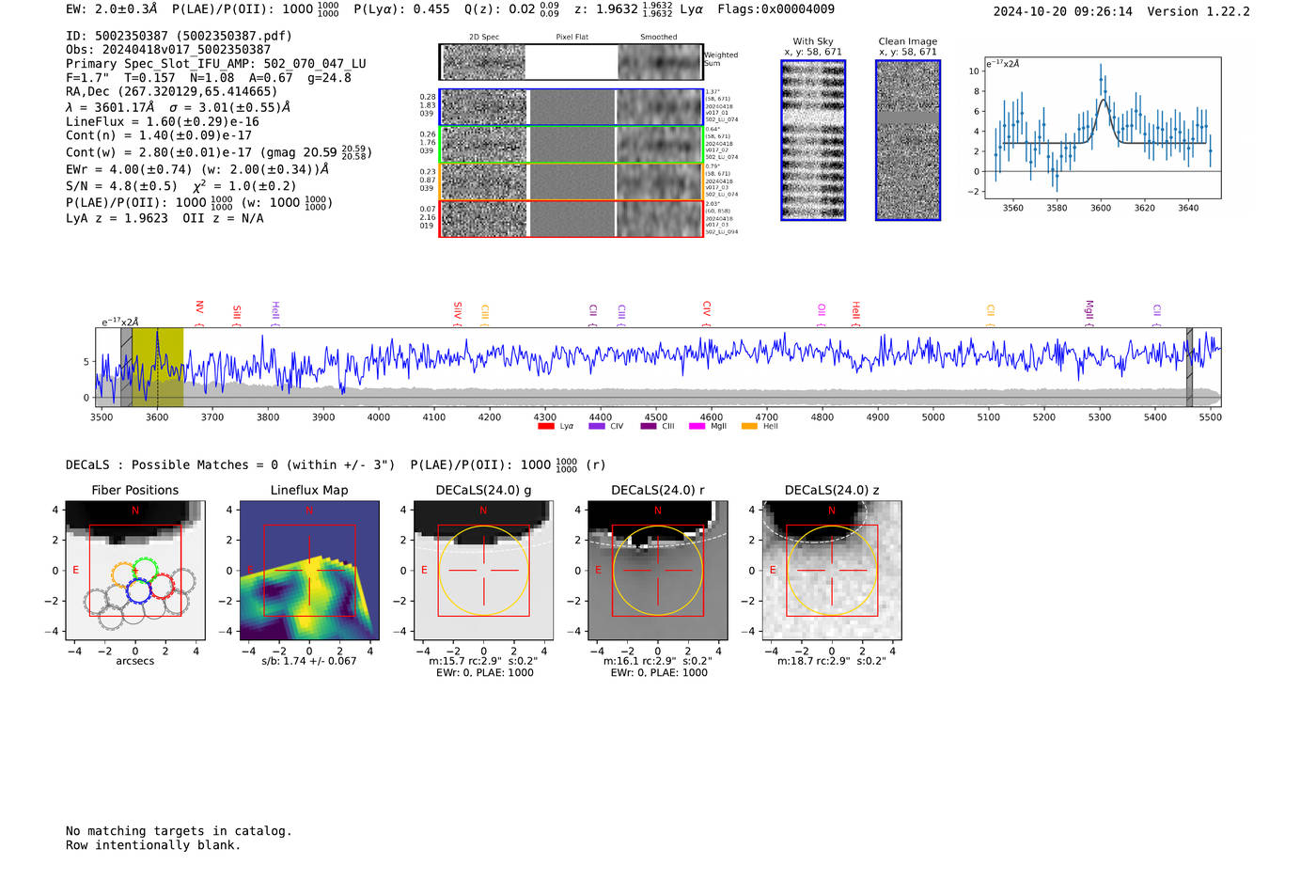Click the No matching targets in catalog text
This screenshot has height=896, width=1316.
pos(179,831)
